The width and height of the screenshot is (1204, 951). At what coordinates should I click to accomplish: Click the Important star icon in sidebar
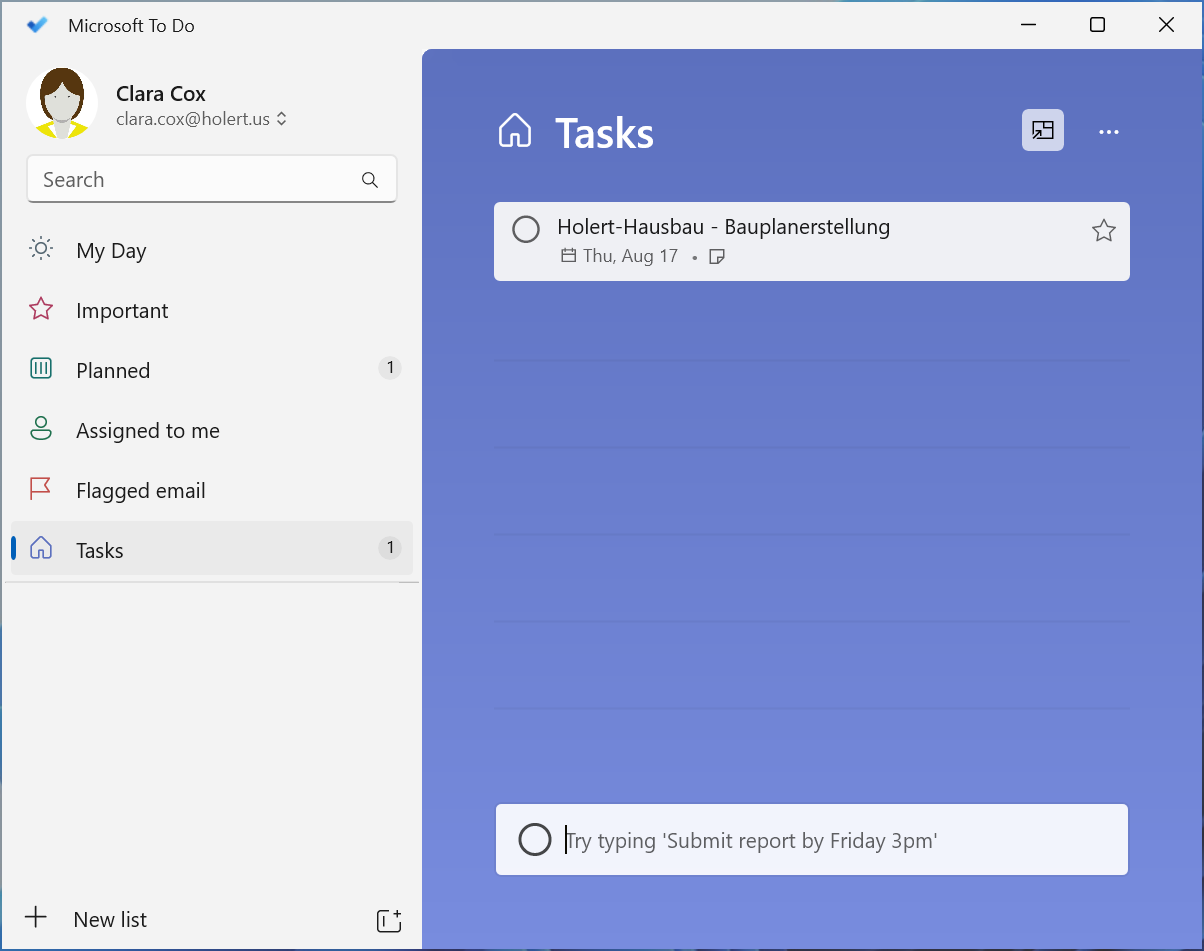(41, 310)
